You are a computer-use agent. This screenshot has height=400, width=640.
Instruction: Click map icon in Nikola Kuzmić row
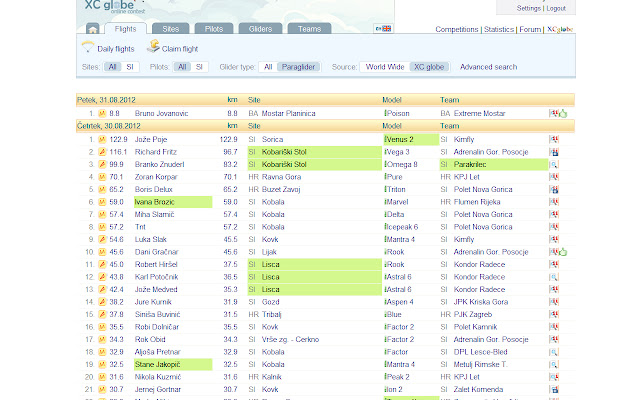point(554,377)
